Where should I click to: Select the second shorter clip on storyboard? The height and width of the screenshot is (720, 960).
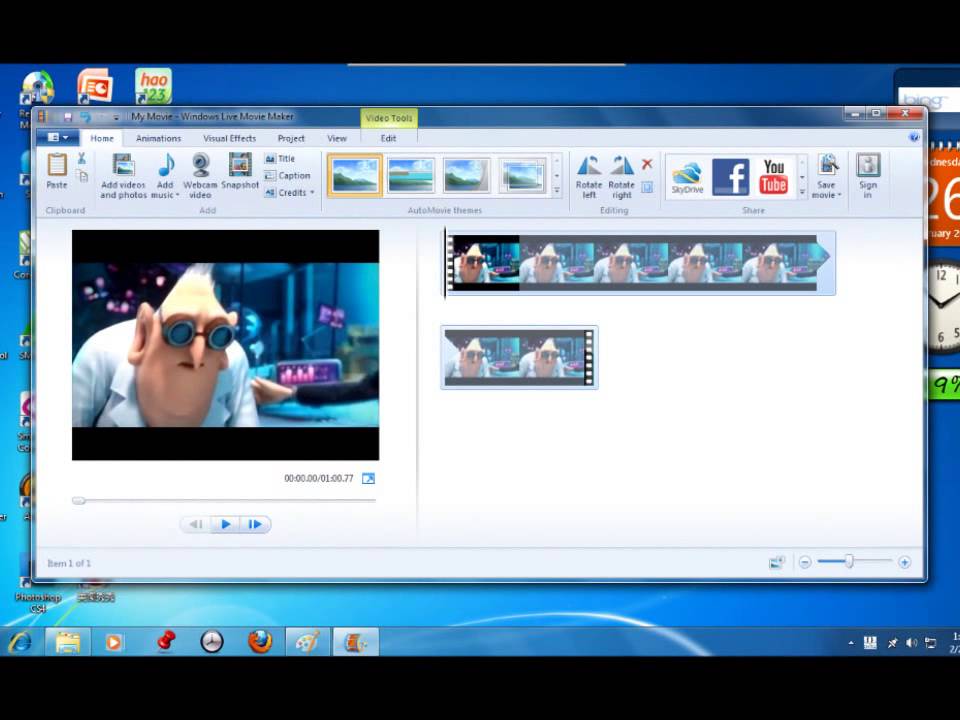[x=519, y=358]
